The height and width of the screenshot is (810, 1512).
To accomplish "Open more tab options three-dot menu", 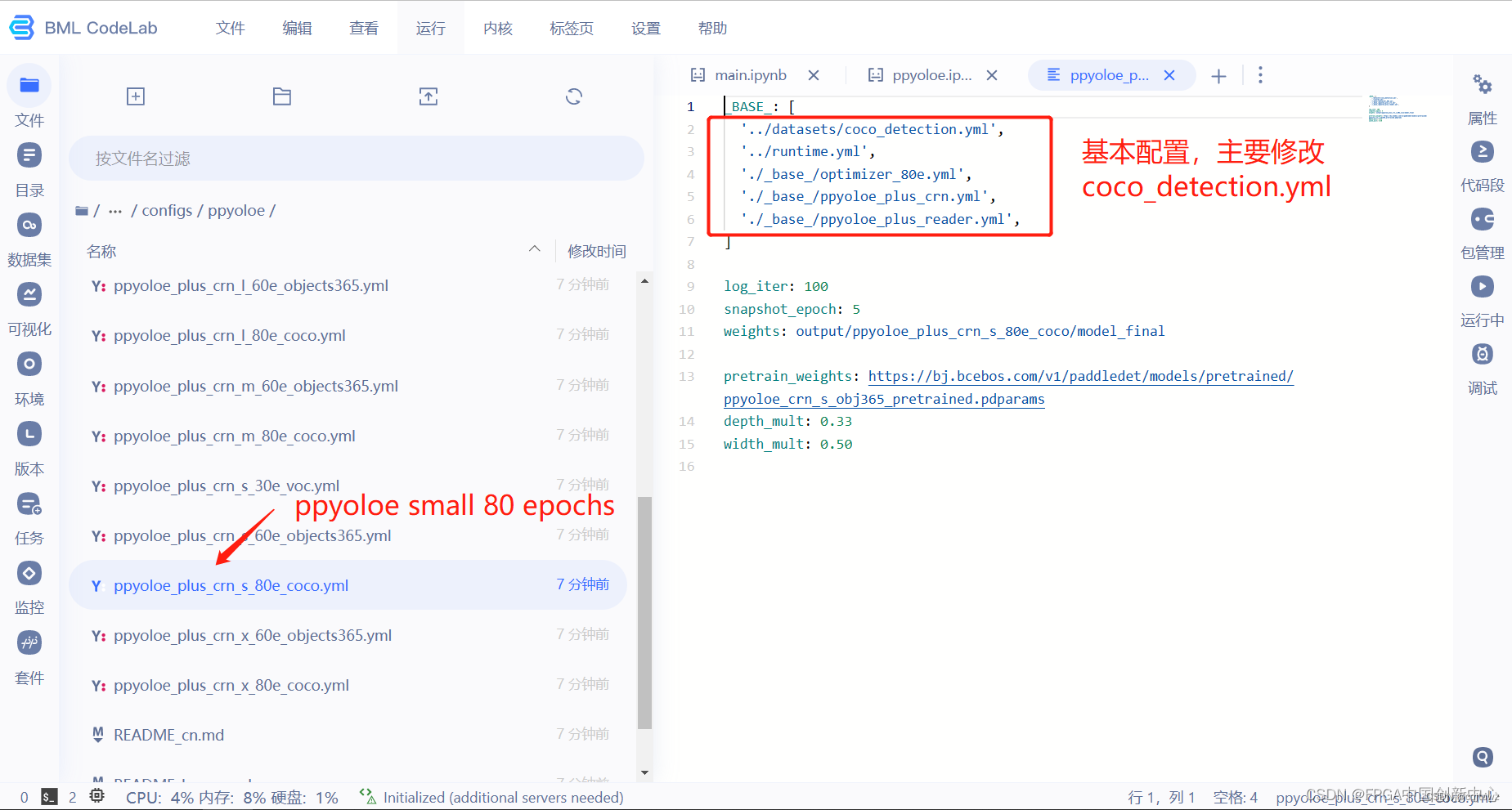I will coord(1260,75).
